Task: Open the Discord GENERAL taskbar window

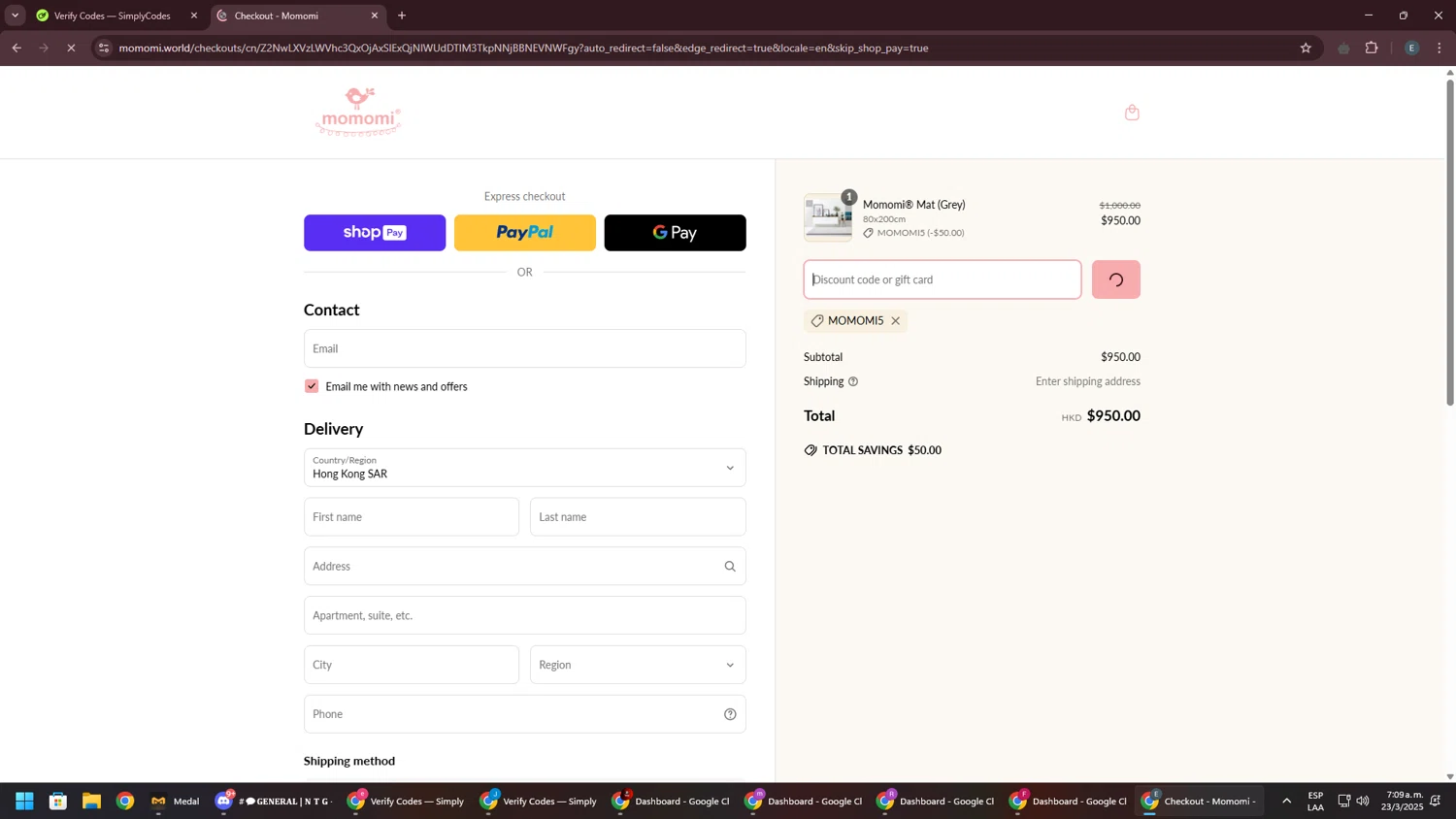Action: (275, 802)
